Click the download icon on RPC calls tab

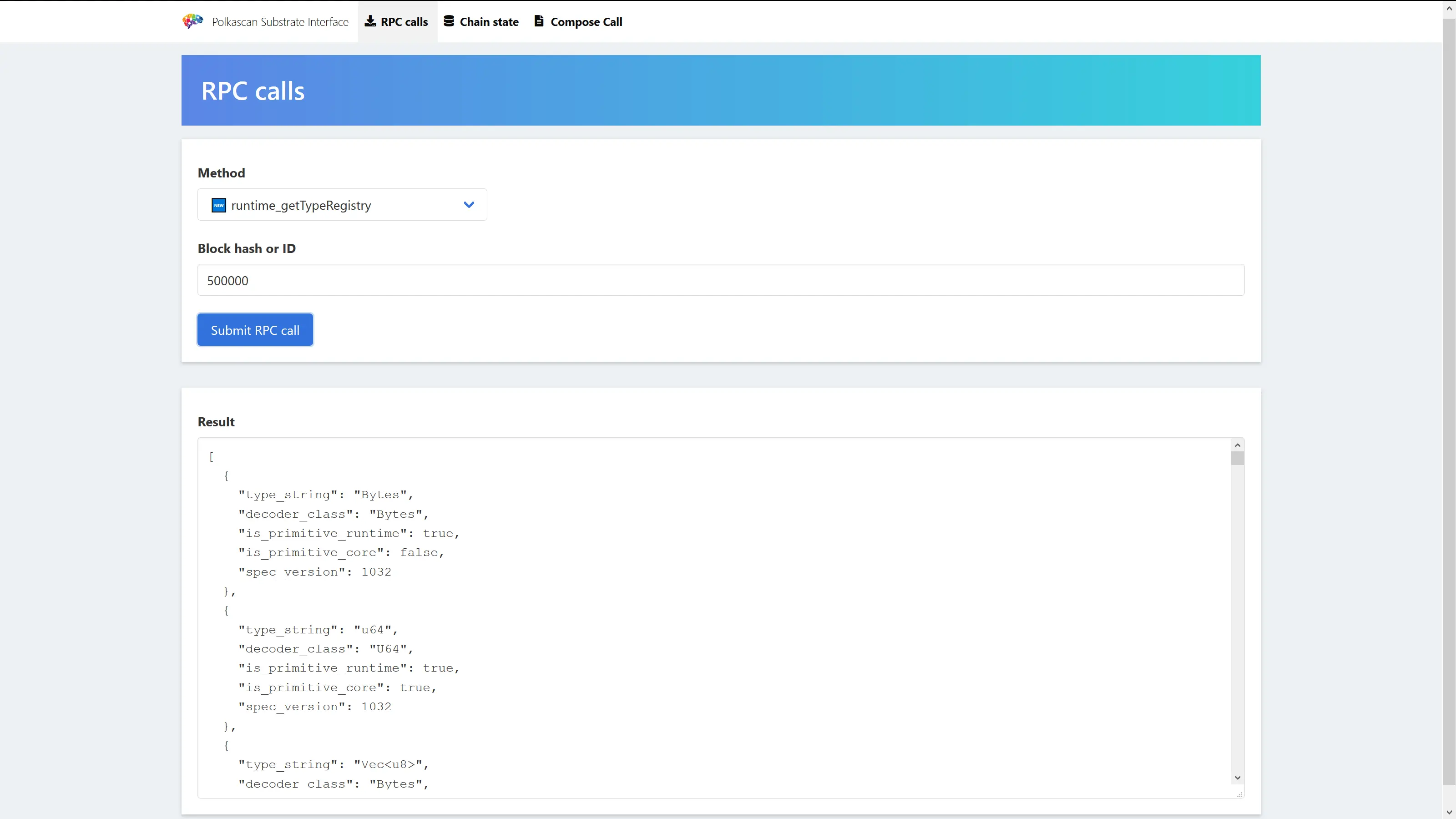[x=369, y=21]
